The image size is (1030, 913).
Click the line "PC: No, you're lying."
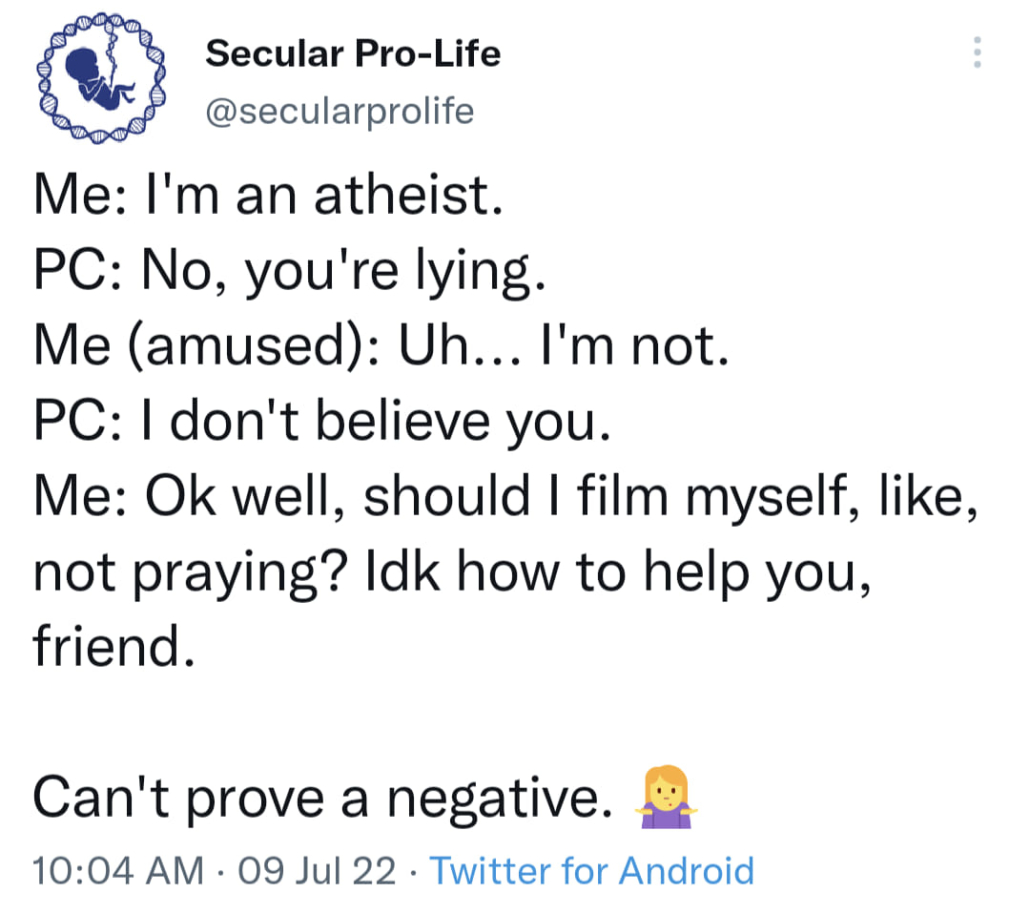(x=289, y=272)
